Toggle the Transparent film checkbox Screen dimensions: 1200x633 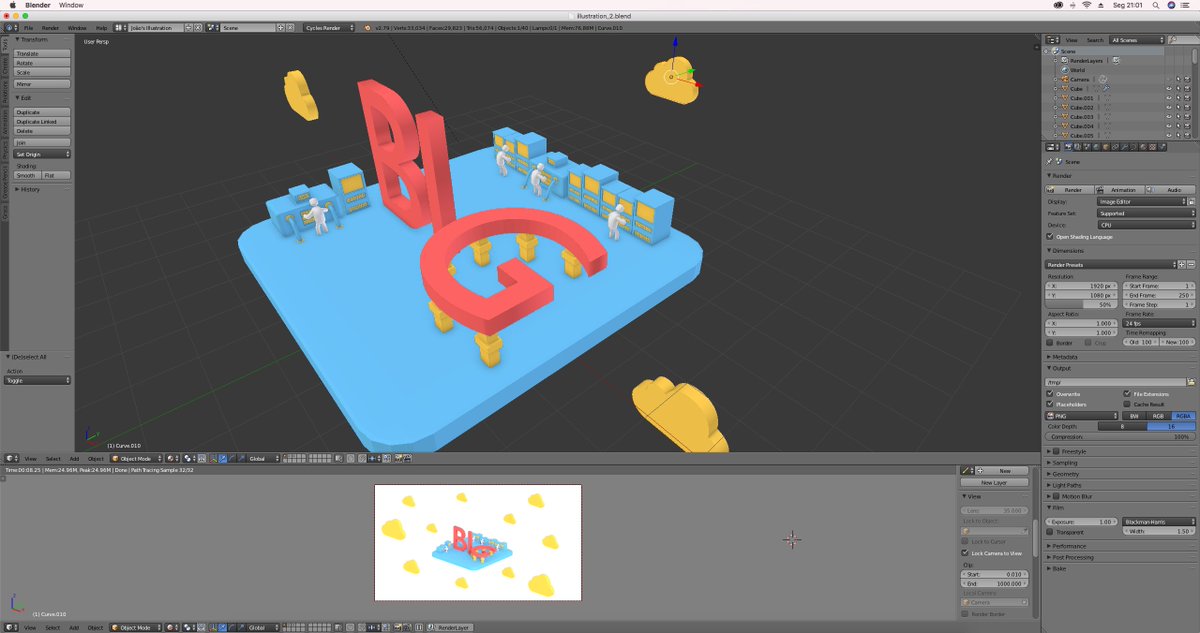point(1051,532)
